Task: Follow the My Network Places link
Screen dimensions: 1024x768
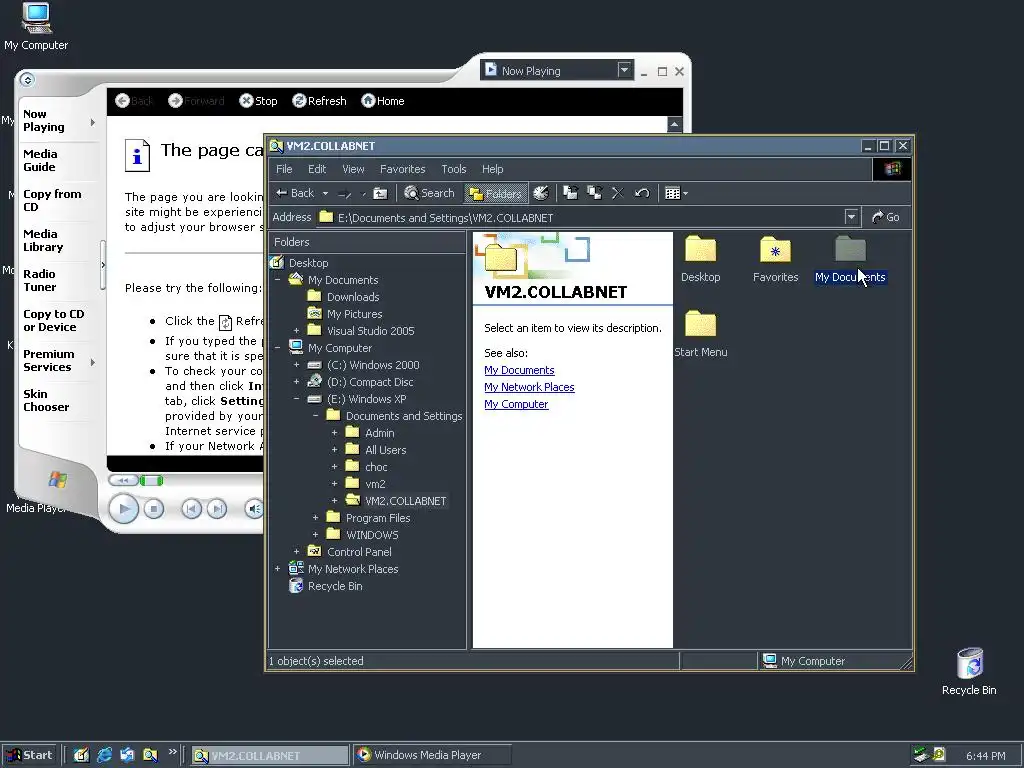Action: 529,387
